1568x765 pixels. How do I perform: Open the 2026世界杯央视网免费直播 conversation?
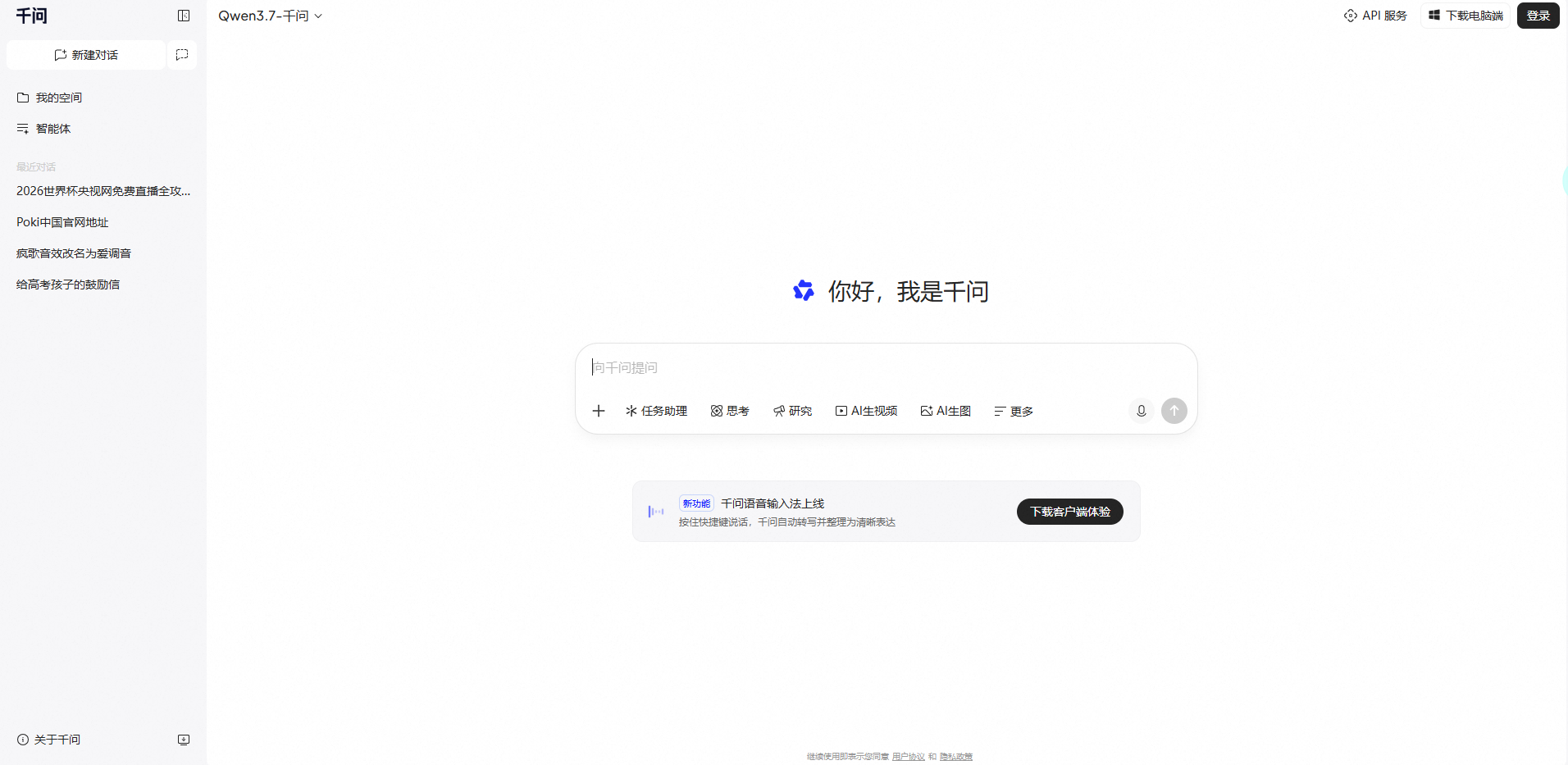[103, 191]
